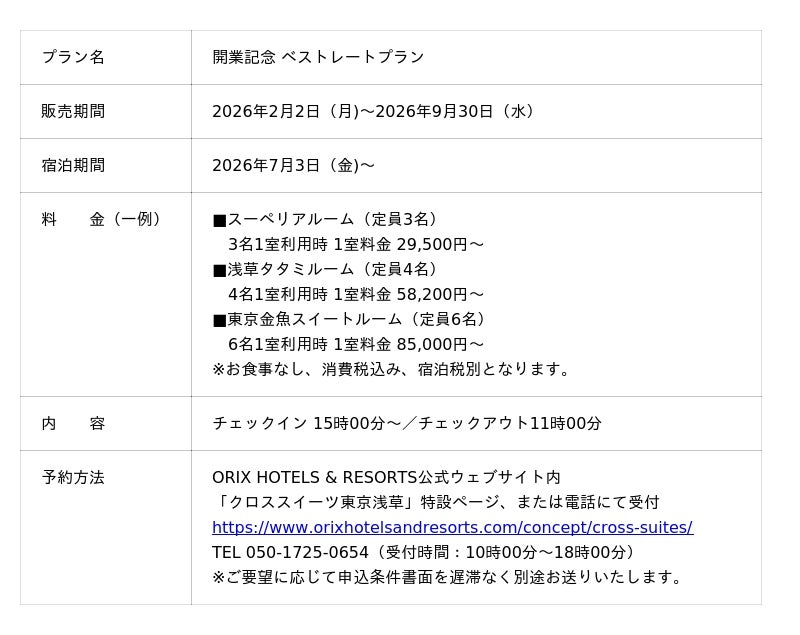800x635 pixels.
Task: Click the 販売期間 row label
Action: click(x=73, y=111)
